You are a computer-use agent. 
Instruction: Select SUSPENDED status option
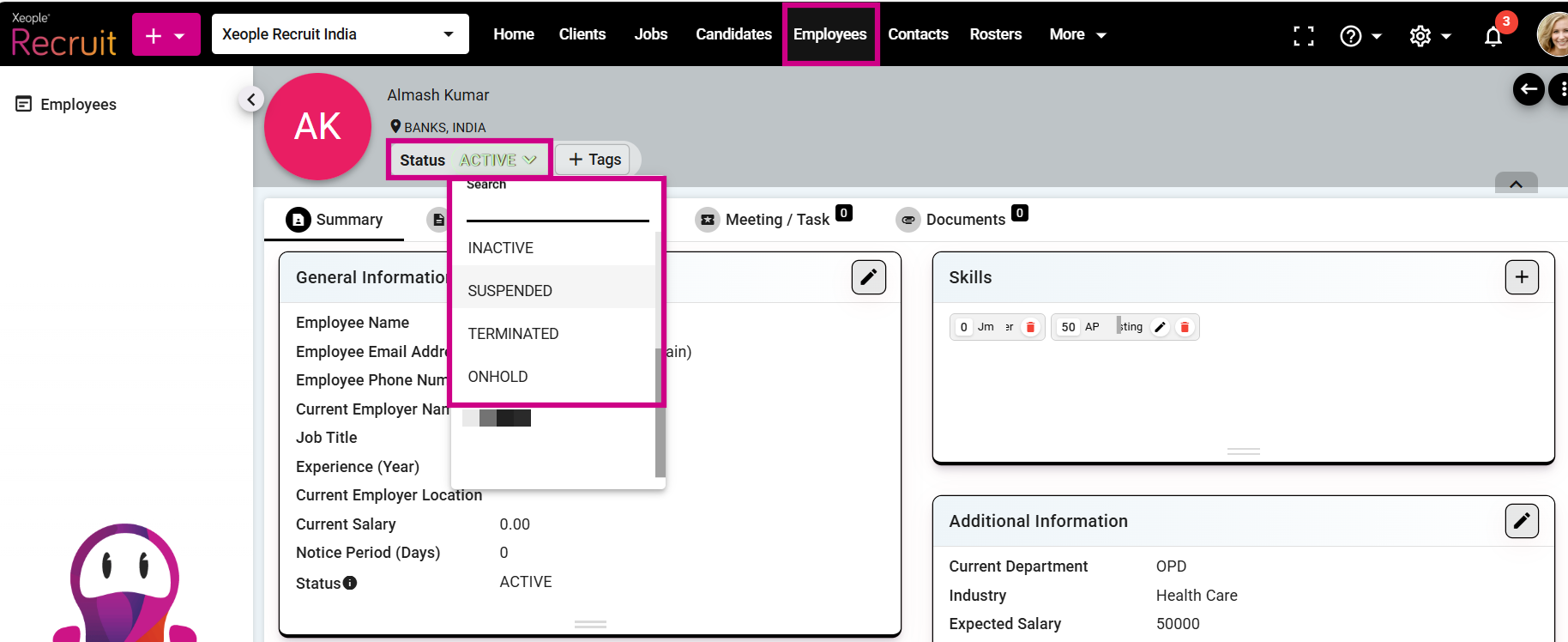pos(510,291)
